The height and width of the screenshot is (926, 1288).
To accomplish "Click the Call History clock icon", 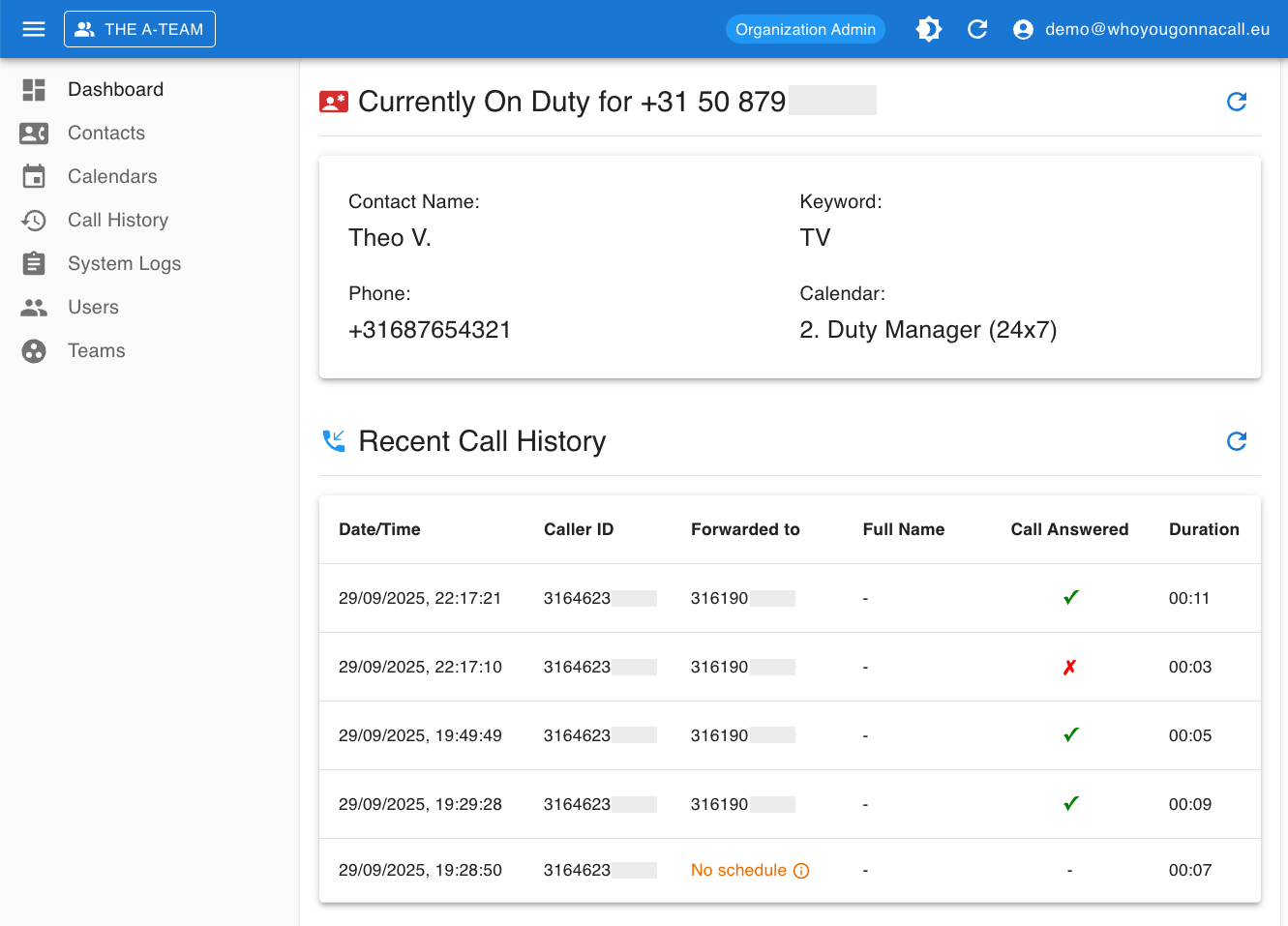I will tap(34, 221).
